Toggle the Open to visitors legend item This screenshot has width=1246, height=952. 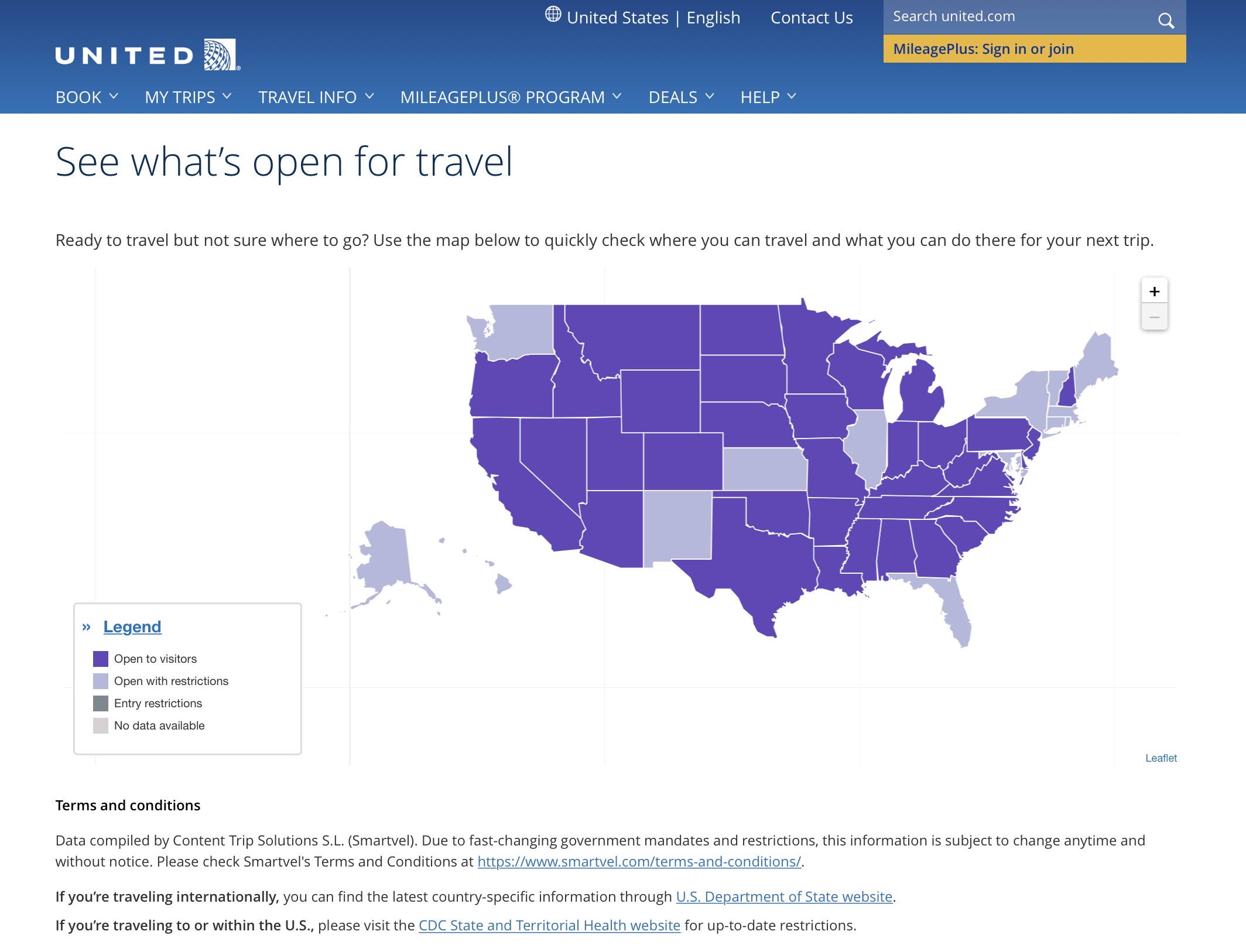tap(156, 658)
